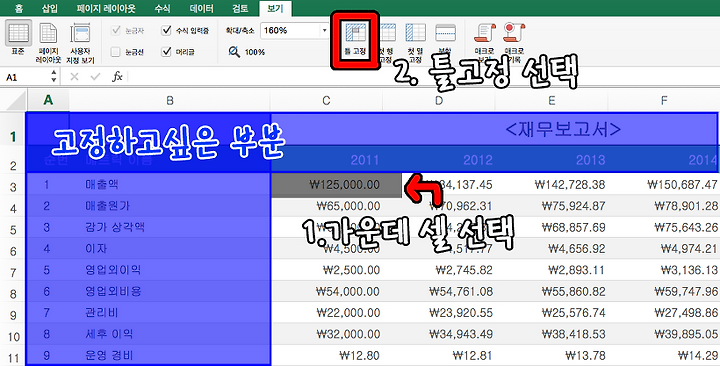Start 매크로 기록 record macro
Image resolution: width=720 pixels, height=366 pixels.
(514, 33)
